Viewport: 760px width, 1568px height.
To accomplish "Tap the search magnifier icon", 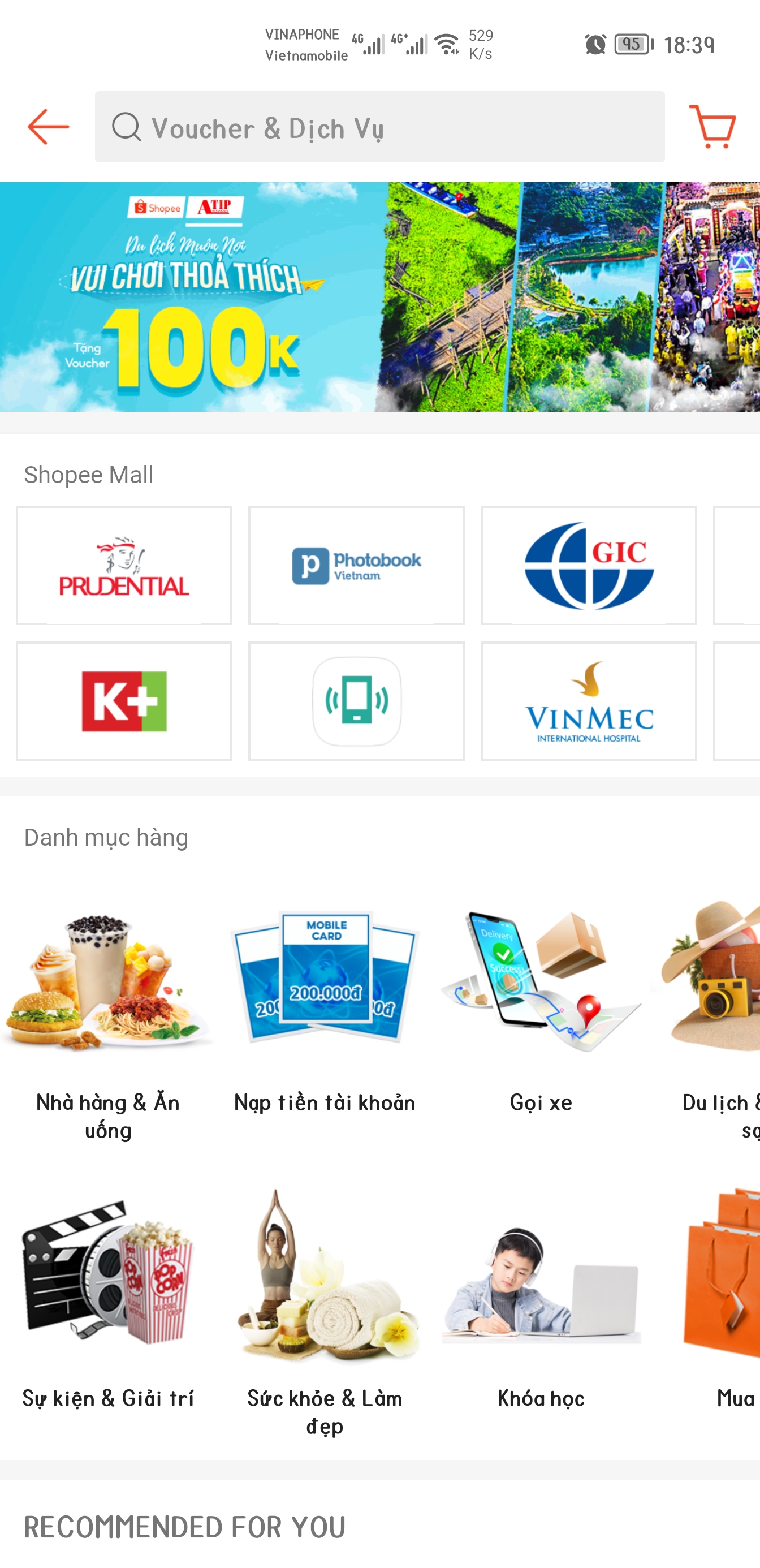I will point(126,127).
